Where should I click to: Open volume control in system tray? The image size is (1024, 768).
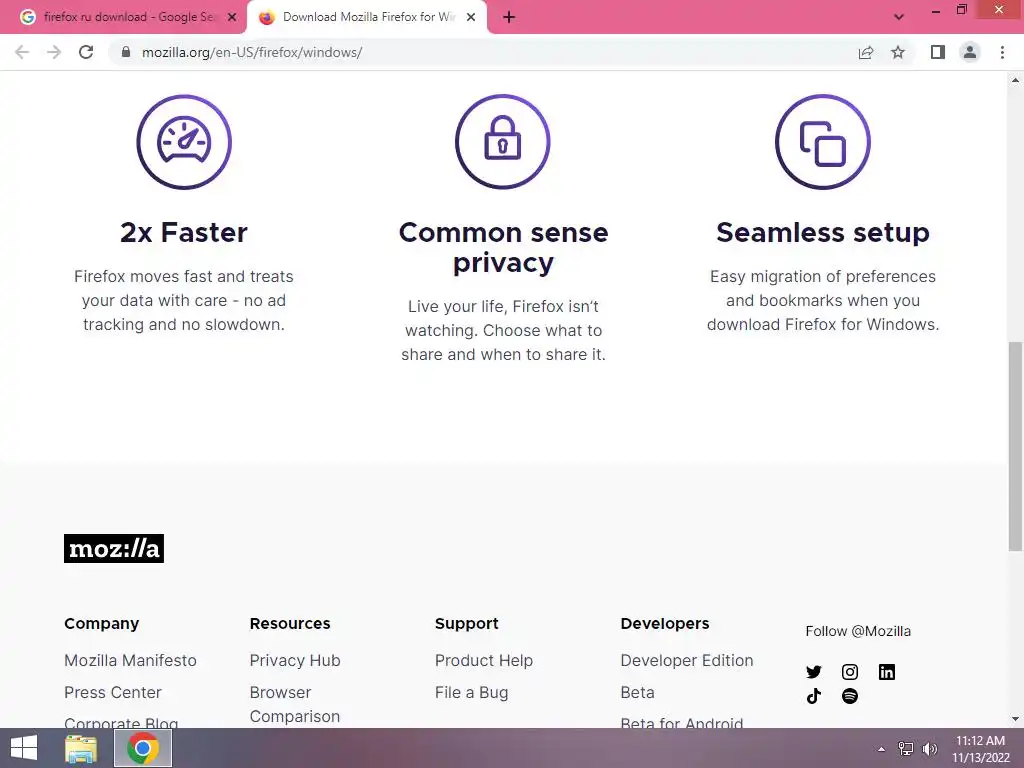(930, 748)
